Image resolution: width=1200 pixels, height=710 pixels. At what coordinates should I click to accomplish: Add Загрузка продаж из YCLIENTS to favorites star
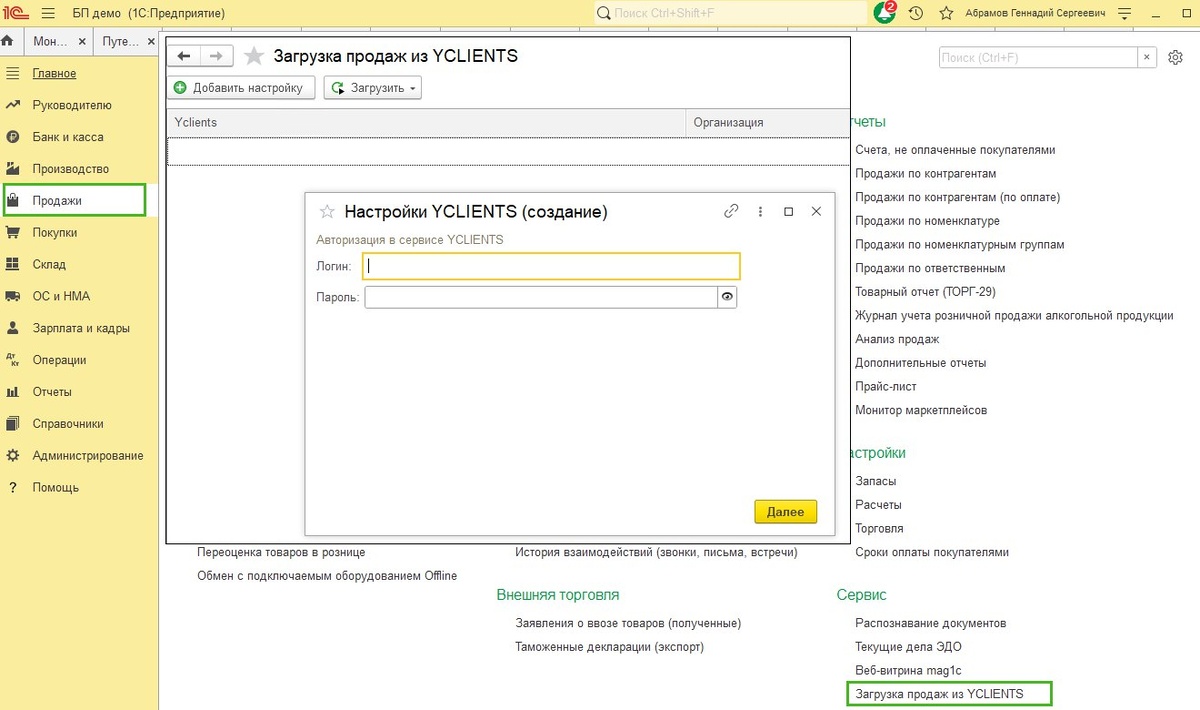tap(254, 57)
